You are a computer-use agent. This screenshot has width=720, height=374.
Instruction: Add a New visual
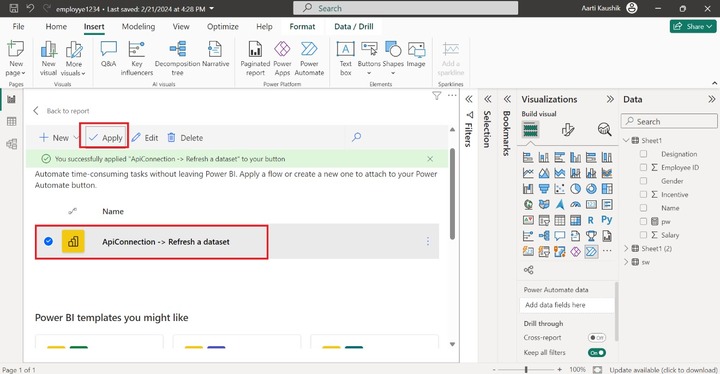[48, 58]
